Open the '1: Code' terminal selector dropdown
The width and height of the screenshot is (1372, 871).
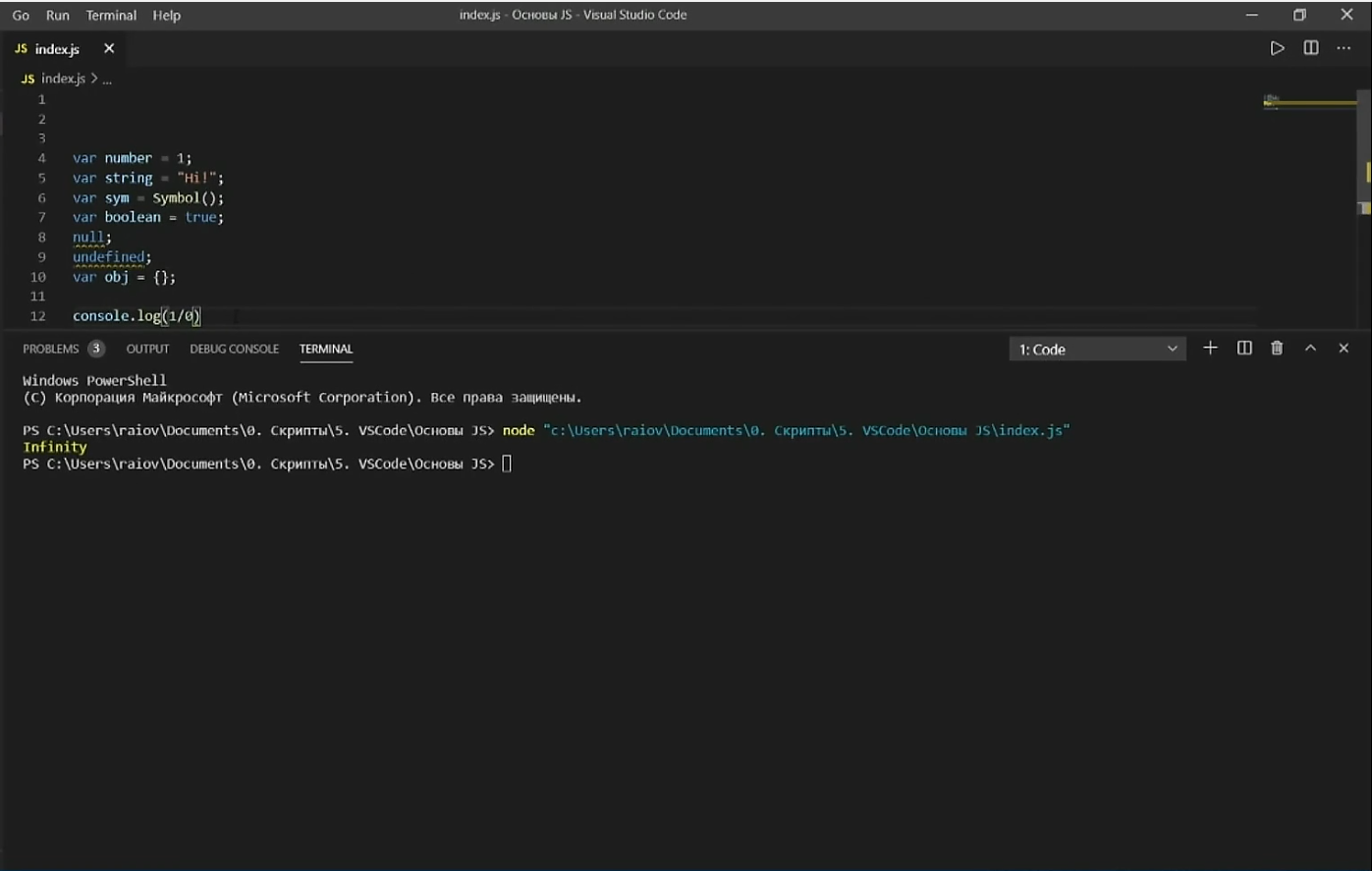(x=1097, y=350)
